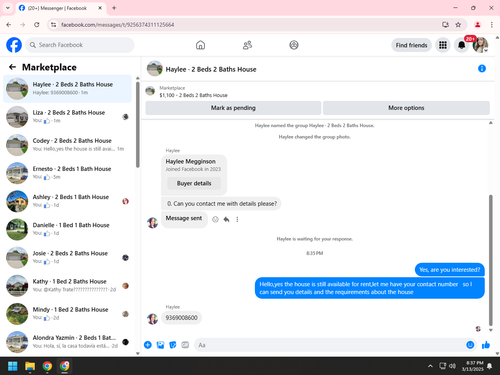Open more actions plus icon in composer
The width and height of the screenshot is (500, 375).
[148, 345]
